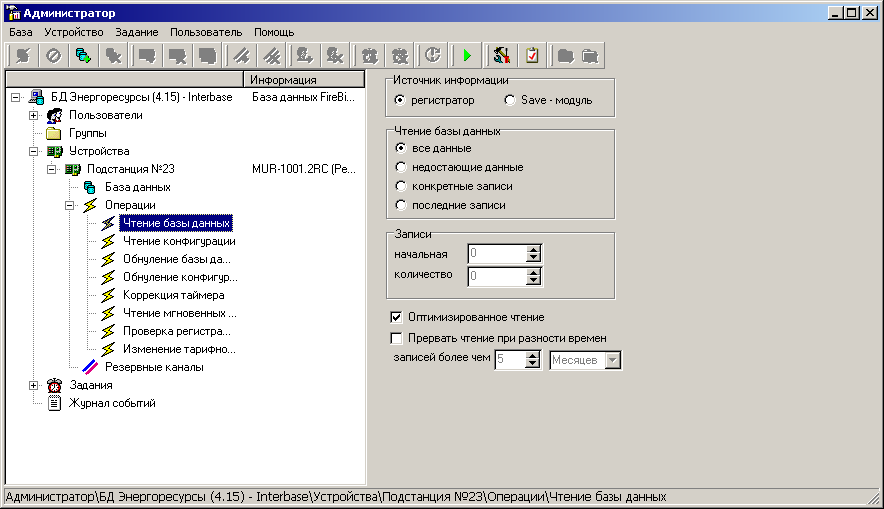Select the highlighted Чтение базы данных item
The width and height of the screenshot is (884, 509).
[176, 223]
